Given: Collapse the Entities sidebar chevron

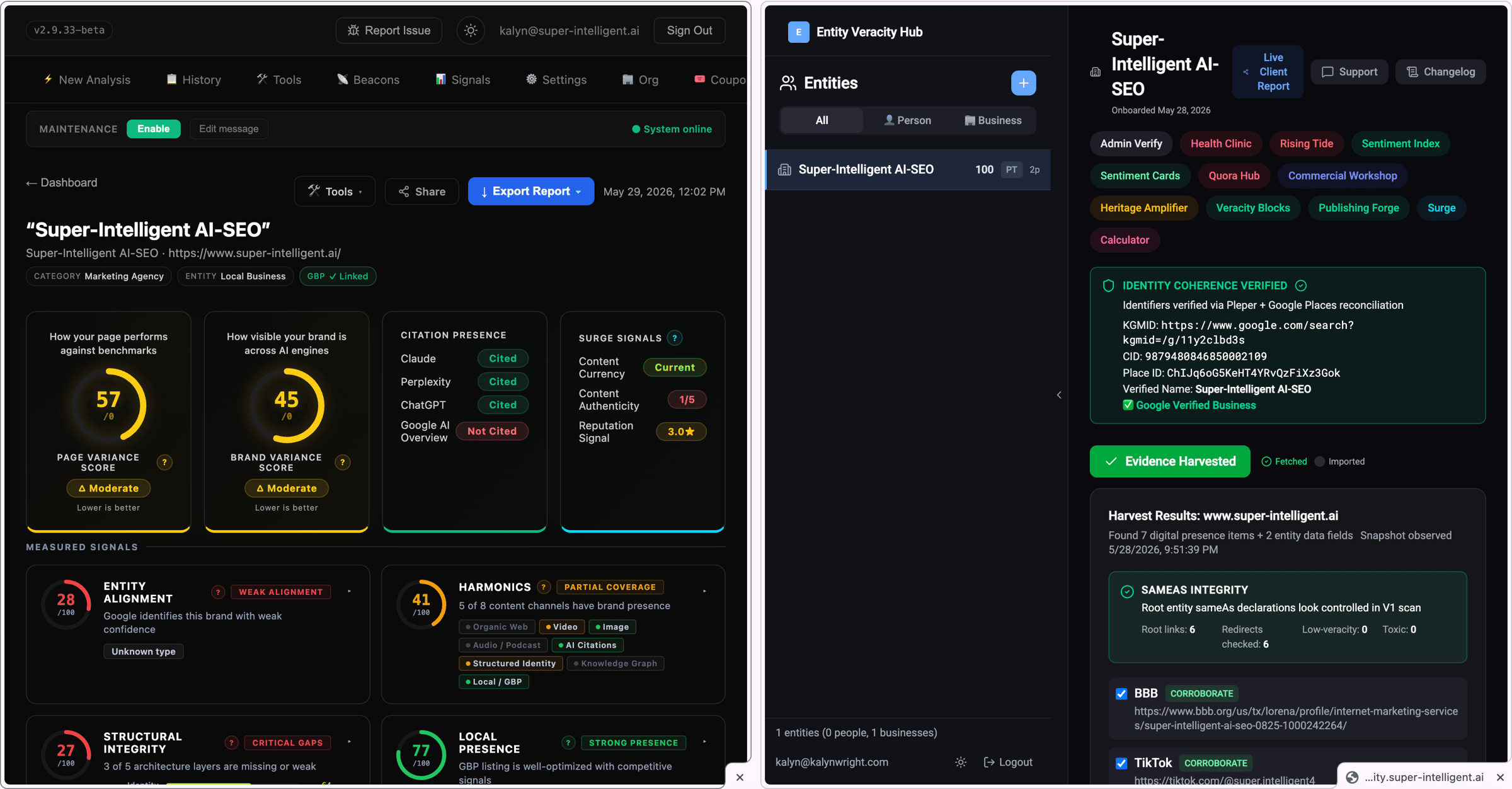Looking at the screenshot, I should (1059, 395).
